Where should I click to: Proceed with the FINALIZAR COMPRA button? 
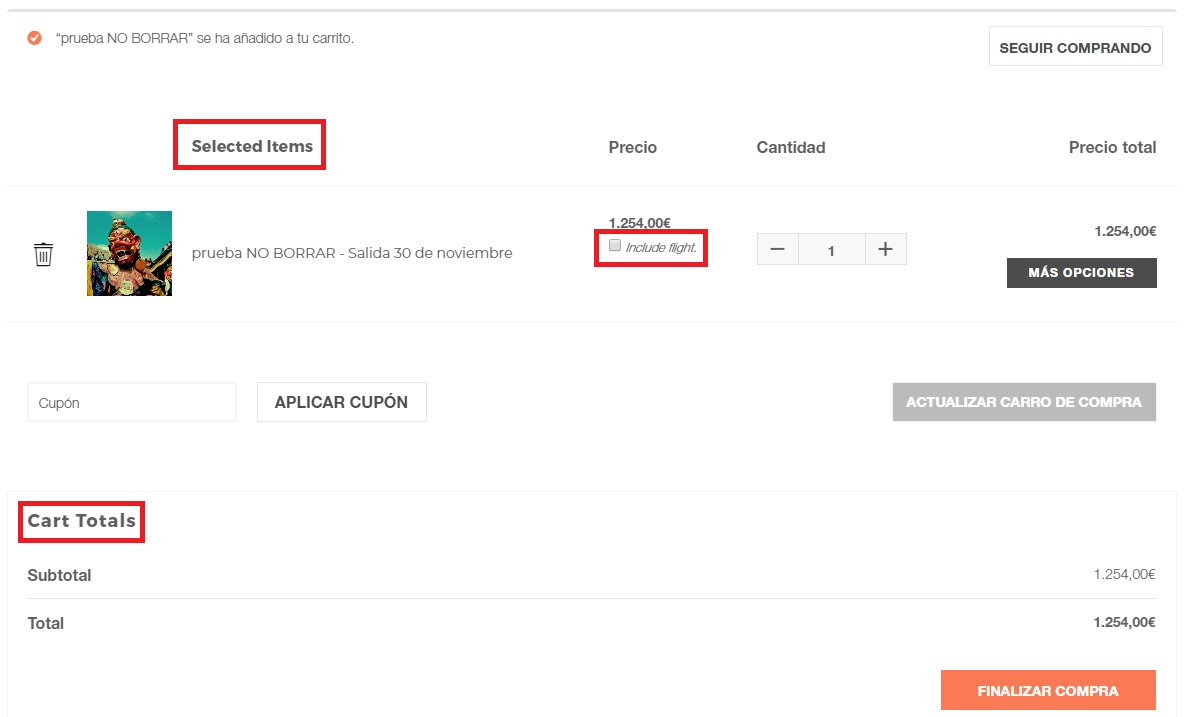tap(1048, 690)
